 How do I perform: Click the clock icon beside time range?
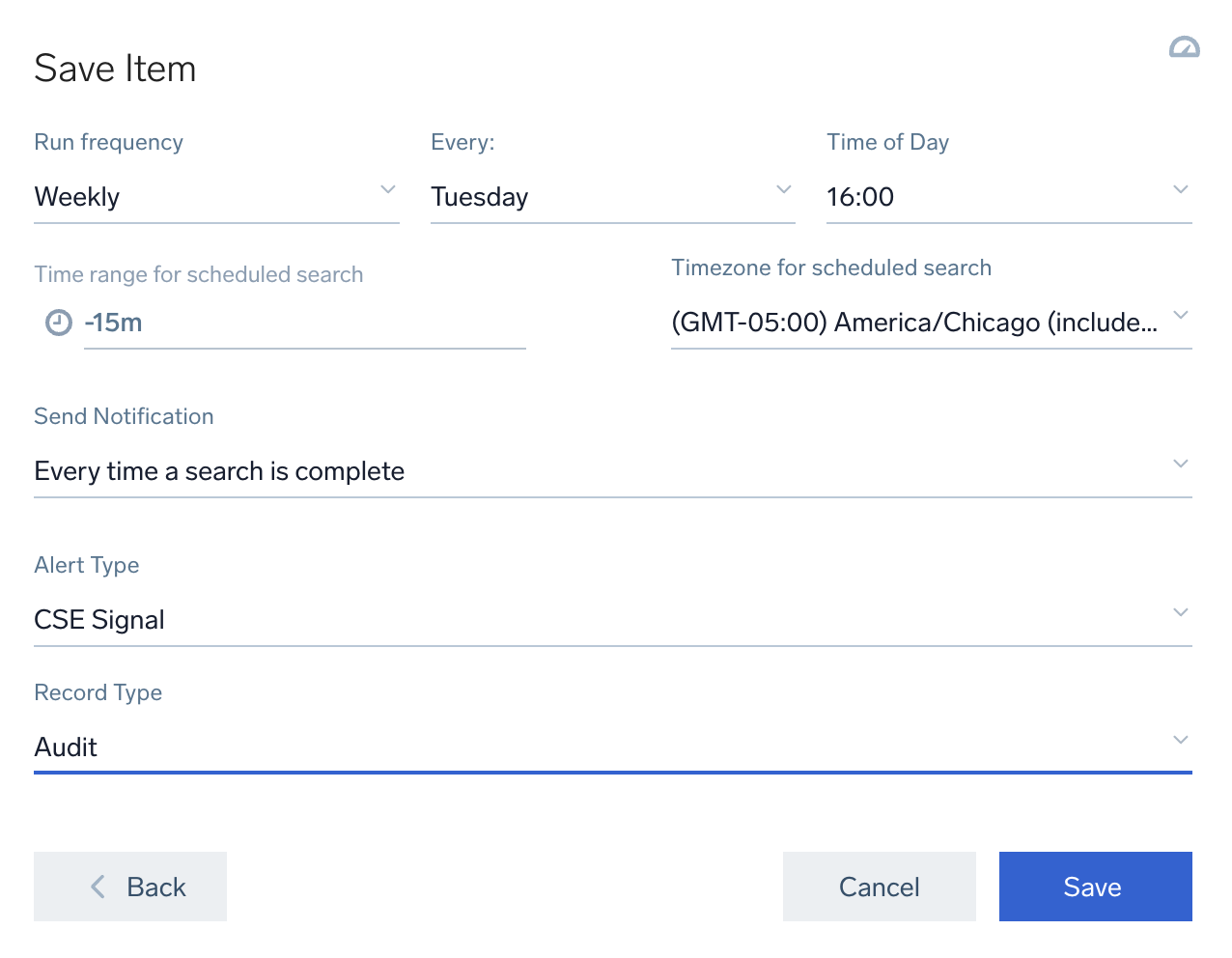tap(59, 323)
